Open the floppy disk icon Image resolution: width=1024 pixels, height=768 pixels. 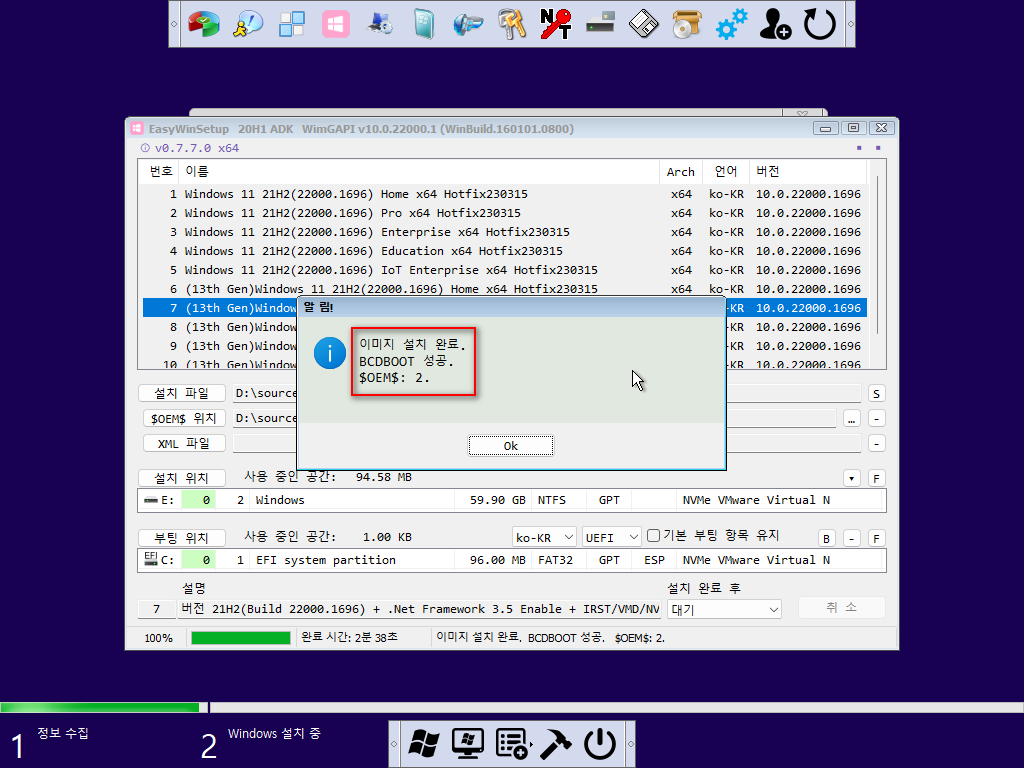point(643,24)
